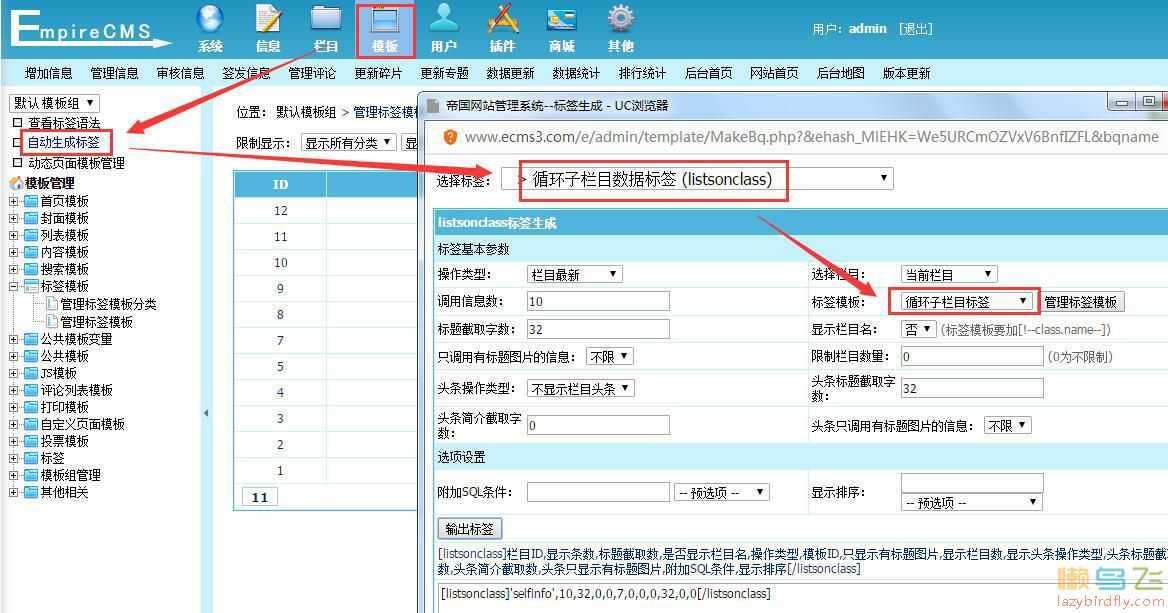
Task: Open the 显示排序 预选项 dropdown
Action: click(971, 503)
